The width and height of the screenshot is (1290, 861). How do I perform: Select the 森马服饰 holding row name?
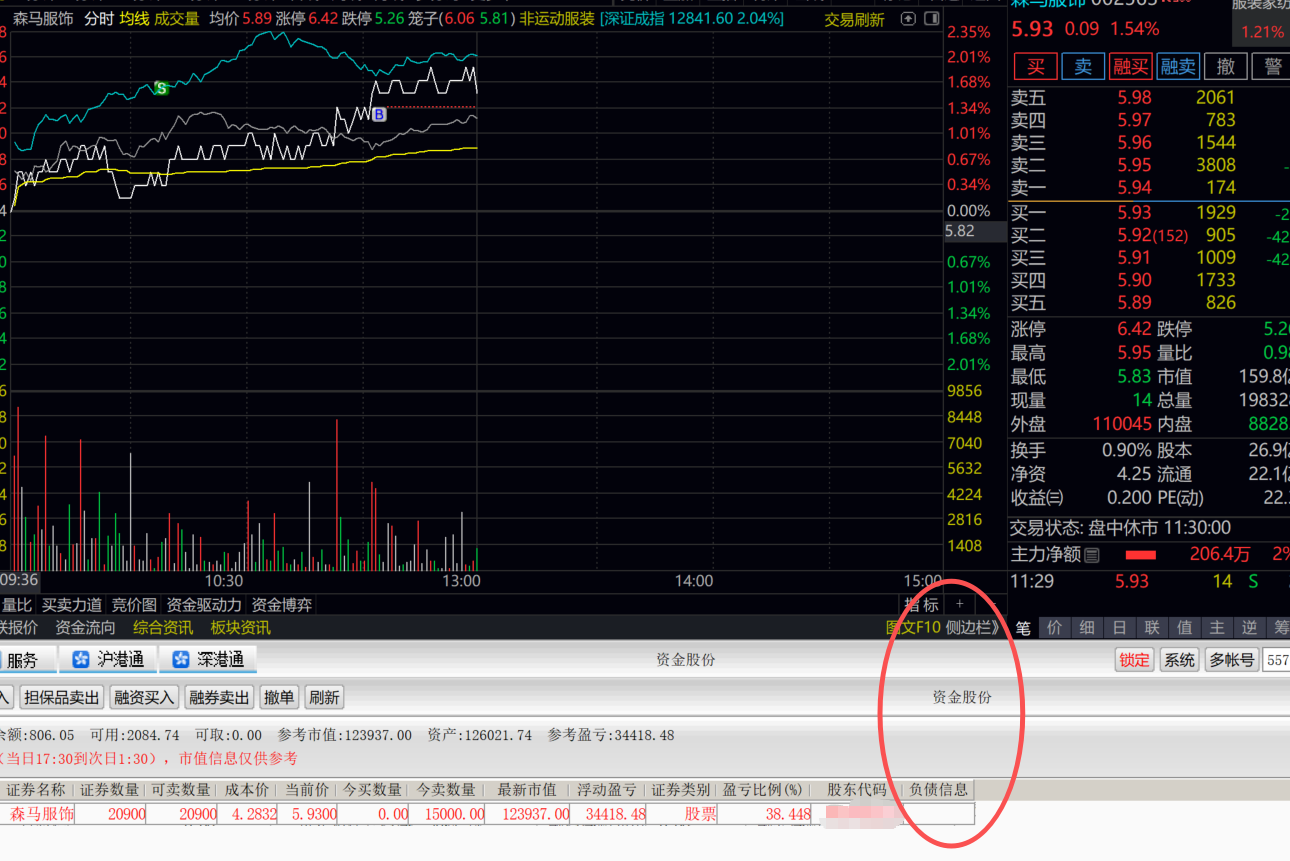(x=42, y=814)
